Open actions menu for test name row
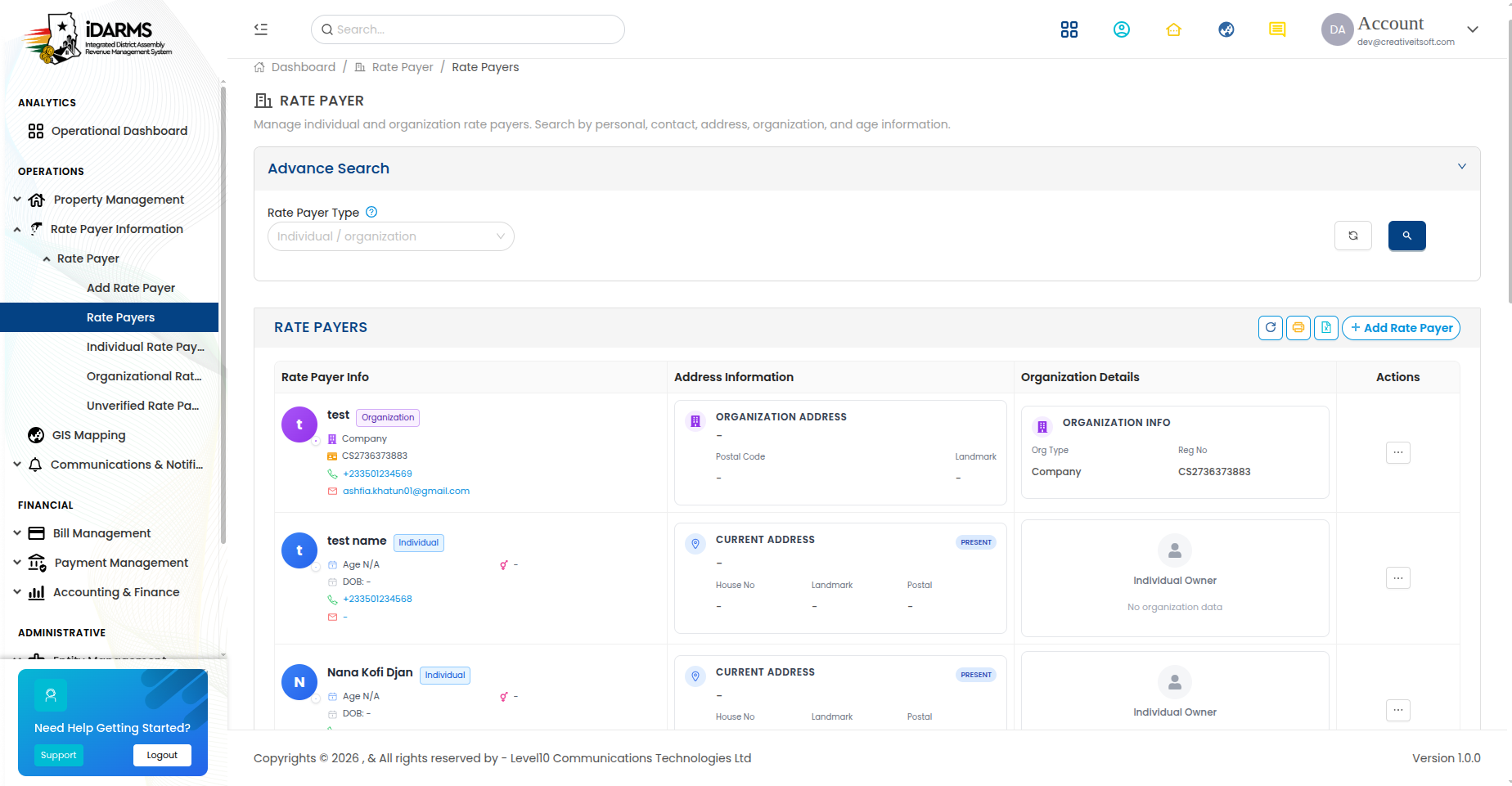1512x786 pixels. pyautogui.click(x=1398, y=578)
